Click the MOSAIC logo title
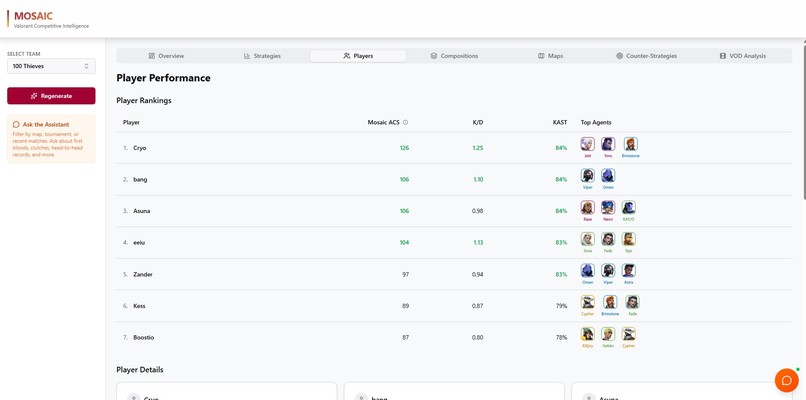806x400 pixels. click(33, 16)
